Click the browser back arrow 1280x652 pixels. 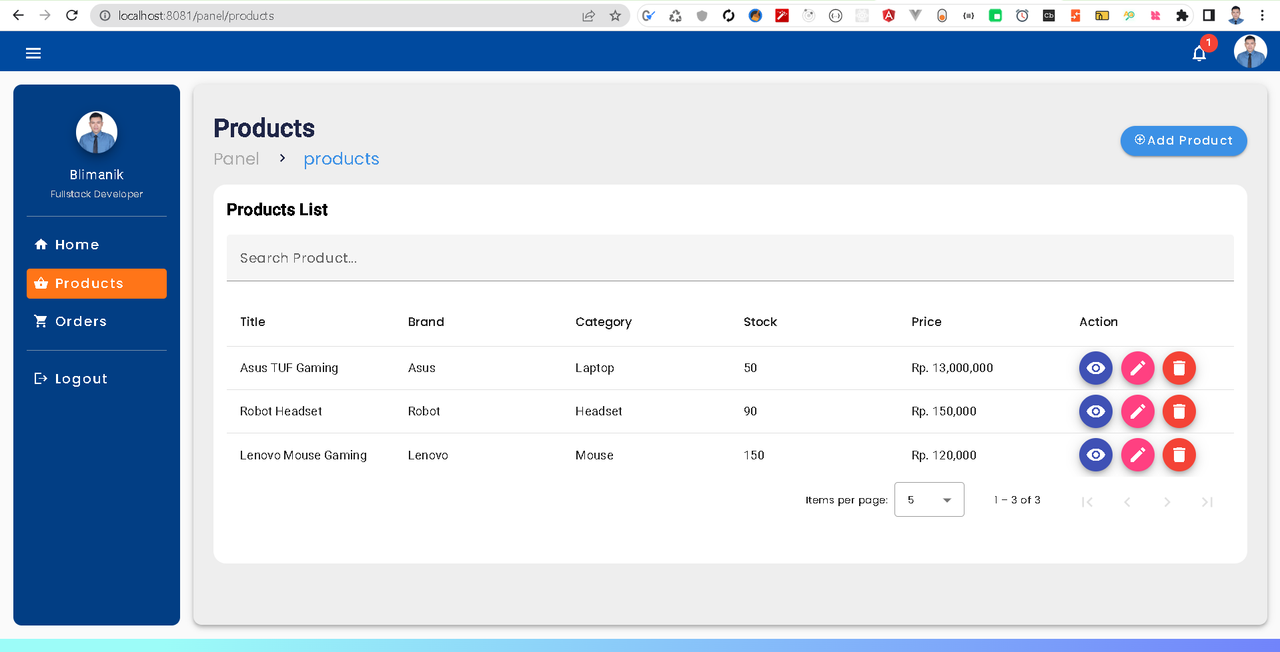coord(17,15)
